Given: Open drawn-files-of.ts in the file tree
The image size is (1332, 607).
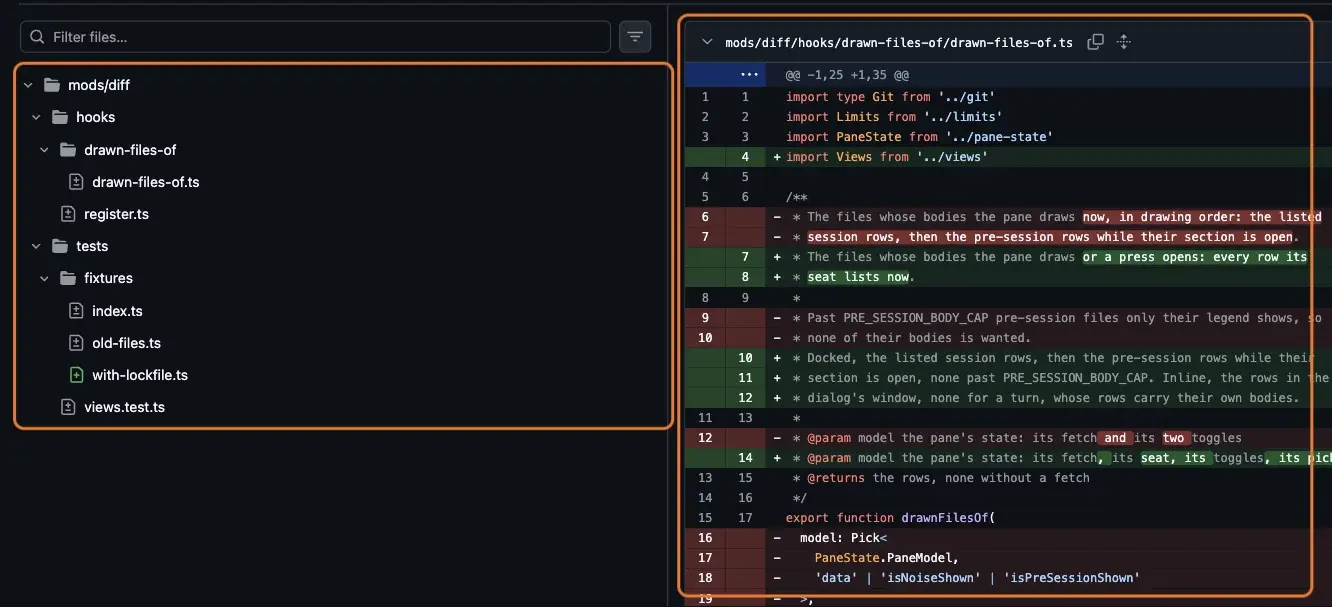Looking at the screenshot, I should (x=146, y=182).
